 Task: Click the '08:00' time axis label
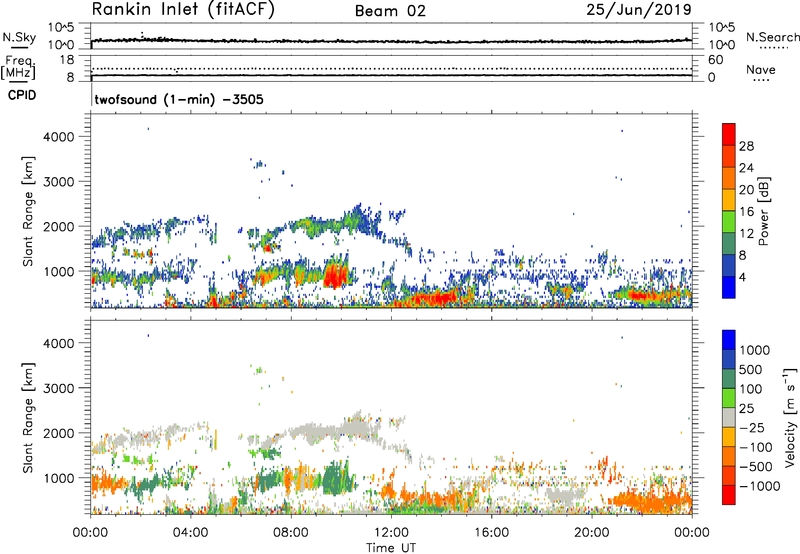(291, 533)
